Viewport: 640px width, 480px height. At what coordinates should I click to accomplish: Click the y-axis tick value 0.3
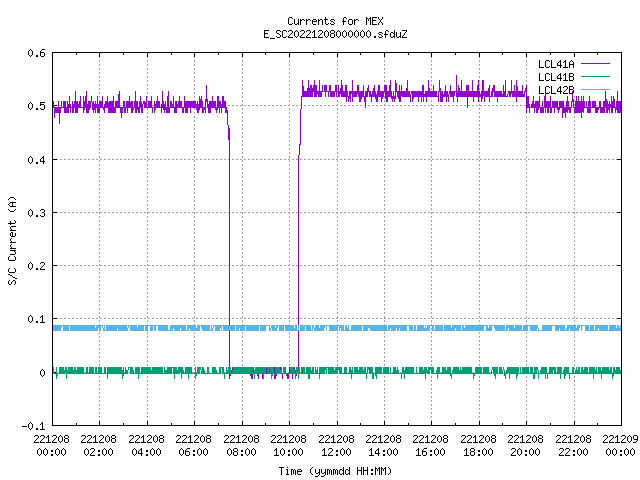click(36, 213)
